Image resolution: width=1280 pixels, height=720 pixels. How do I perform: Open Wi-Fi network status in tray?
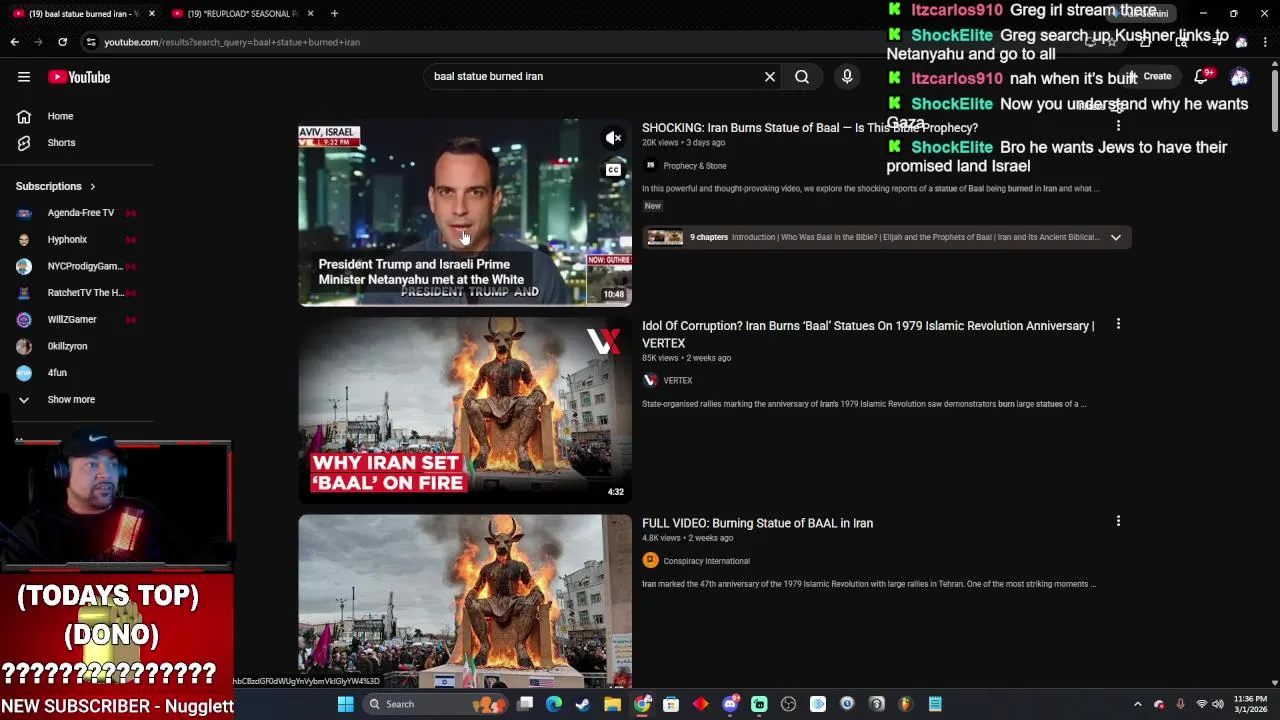(x=1201, y=704)
